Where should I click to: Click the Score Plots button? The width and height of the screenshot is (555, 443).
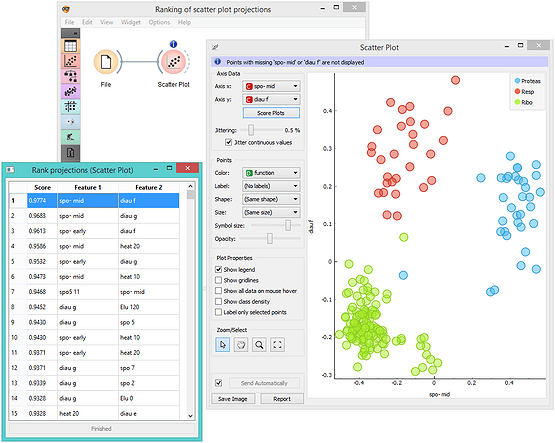click(271, 113)
